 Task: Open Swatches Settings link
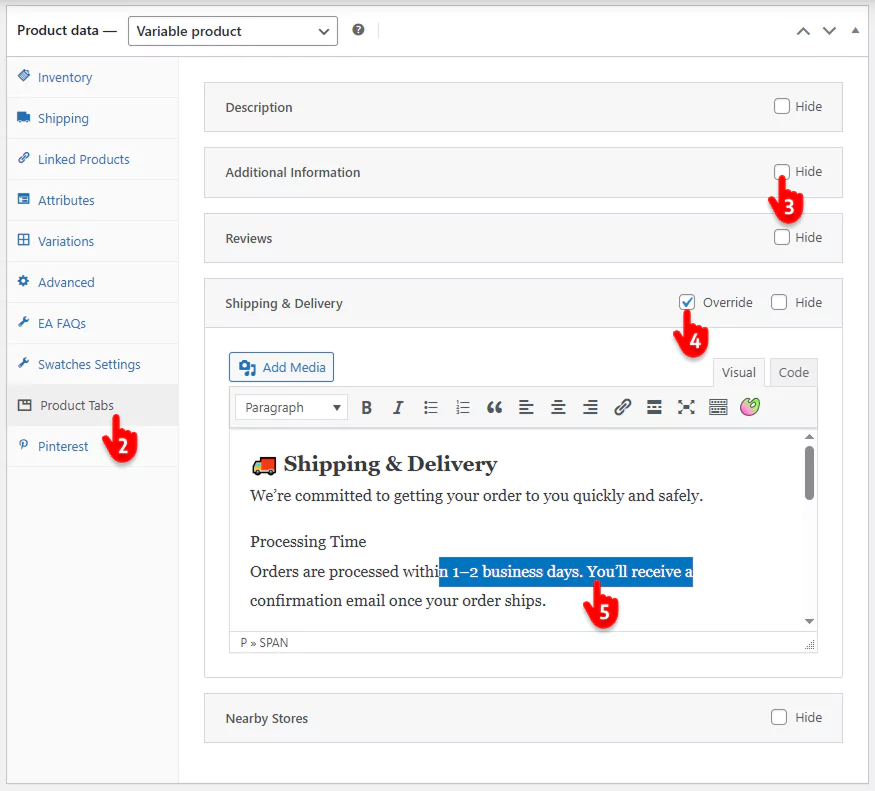pyautogui.click(x=89, y=365)
